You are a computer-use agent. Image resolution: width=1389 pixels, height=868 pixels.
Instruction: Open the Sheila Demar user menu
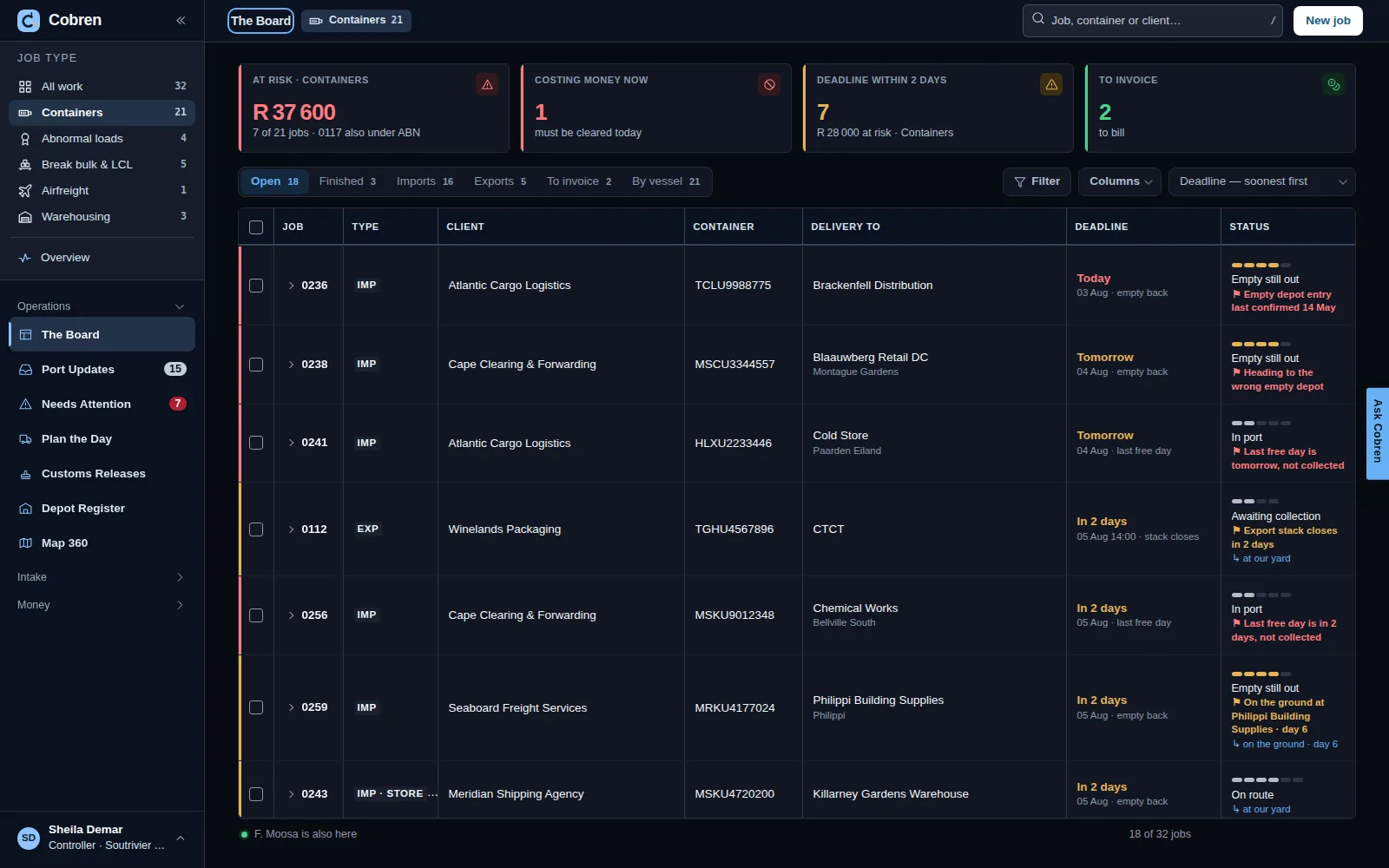pos(102,838)
